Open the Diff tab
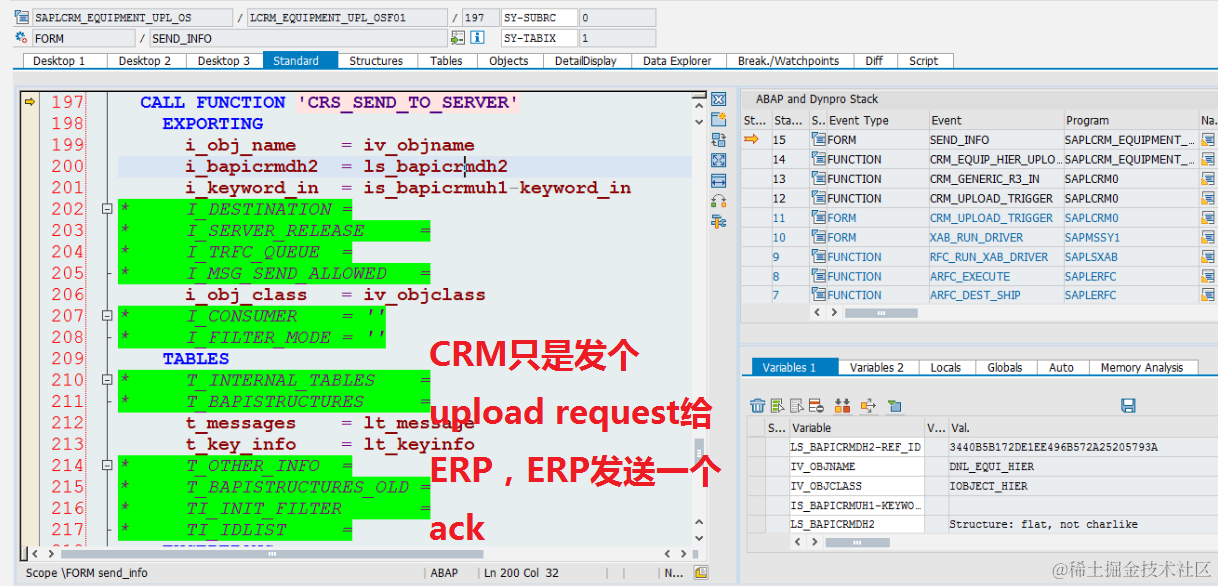The height and width of the screenshot is (586, 1218). [x=874, y=61]
